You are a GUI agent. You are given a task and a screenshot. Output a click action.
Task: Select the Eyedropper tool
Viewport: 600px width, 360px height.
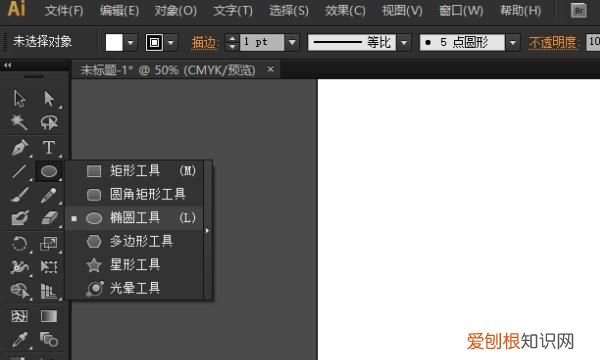coord(19,340)
